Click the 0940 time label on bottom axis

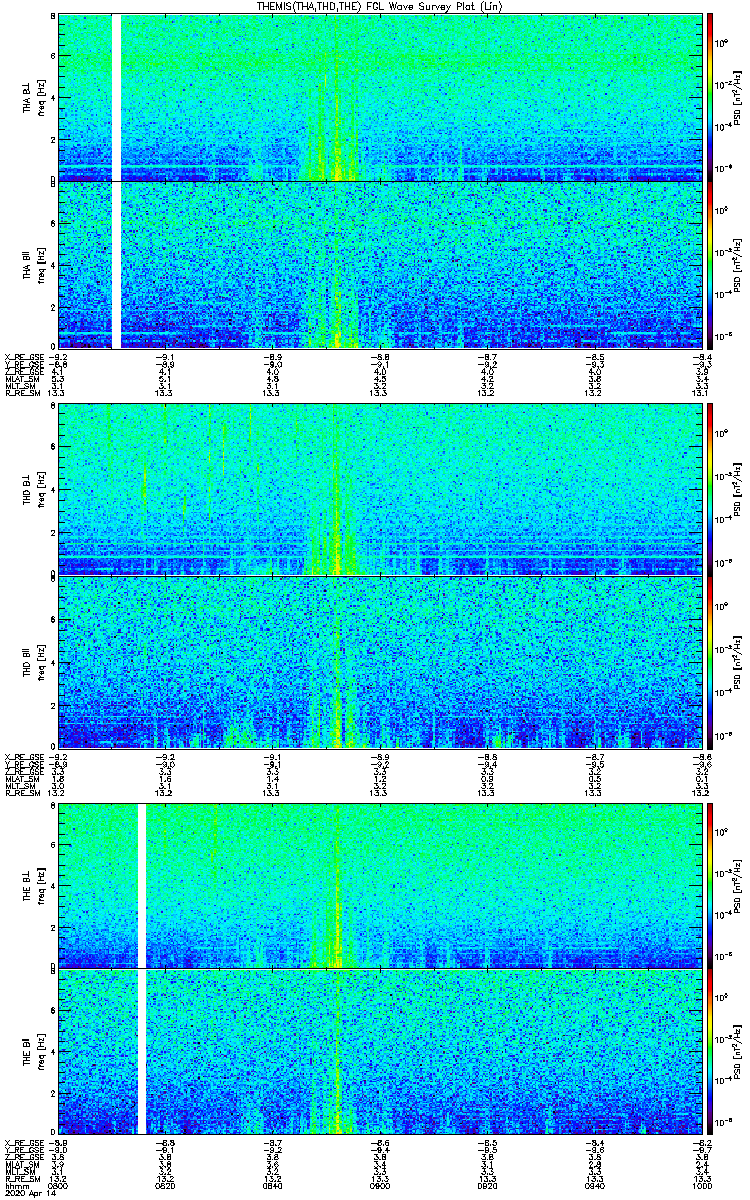pyautogui.click(x=593, y=1185)
